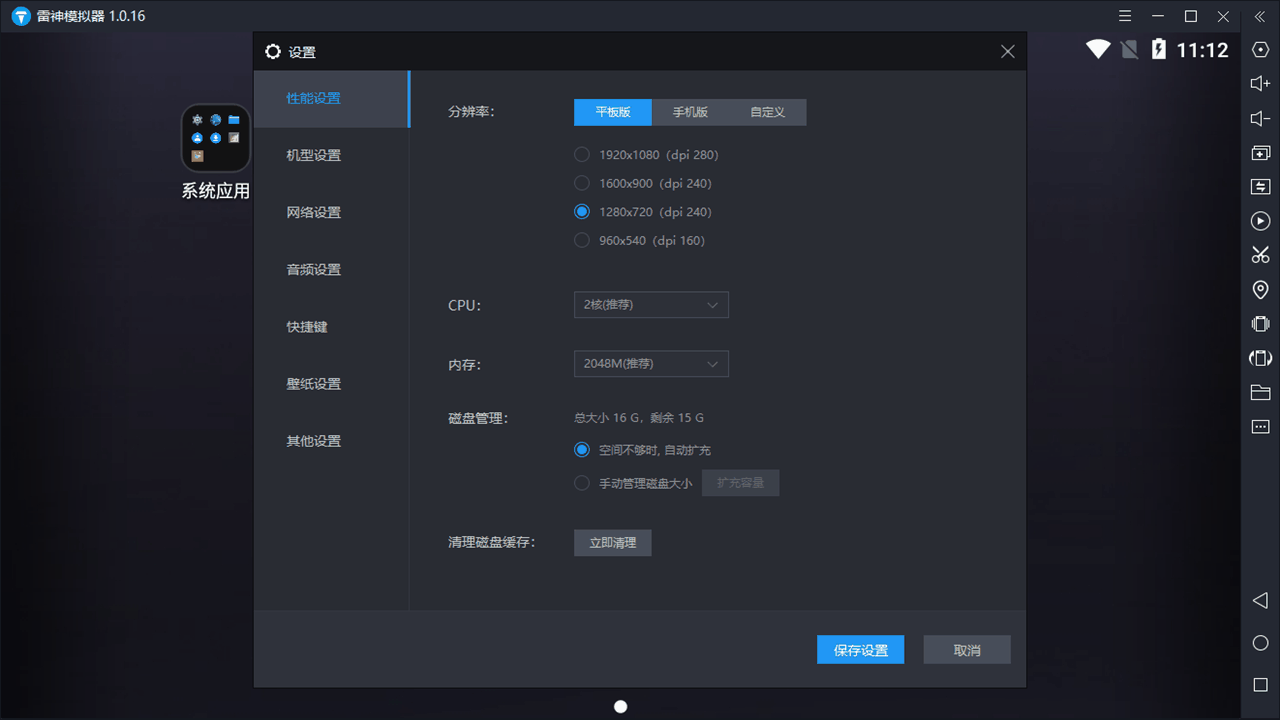Click the scissors keyboard-mapping icon
Screen dimensions: 1280x720
pos(1260,254)
